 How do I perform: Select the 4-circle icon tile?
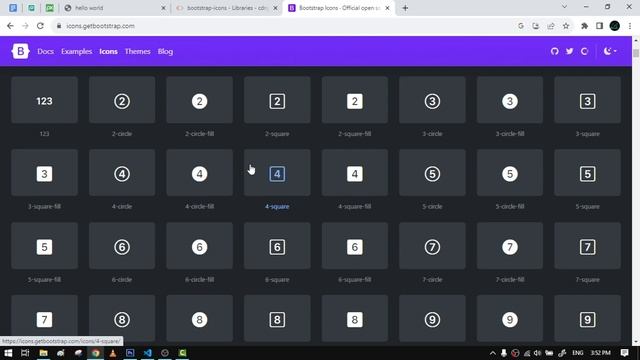[122, 172]
